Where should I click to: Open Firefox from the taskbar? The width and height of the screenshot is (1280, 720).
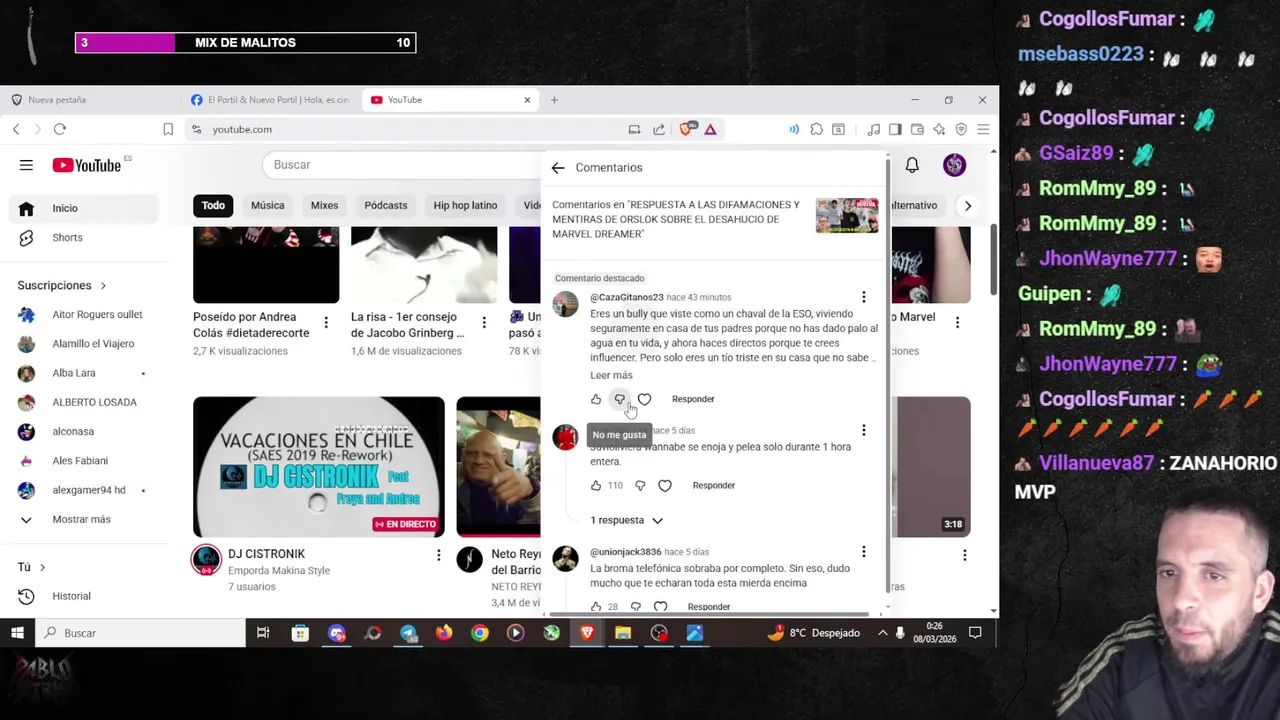[x=444, y=633]
